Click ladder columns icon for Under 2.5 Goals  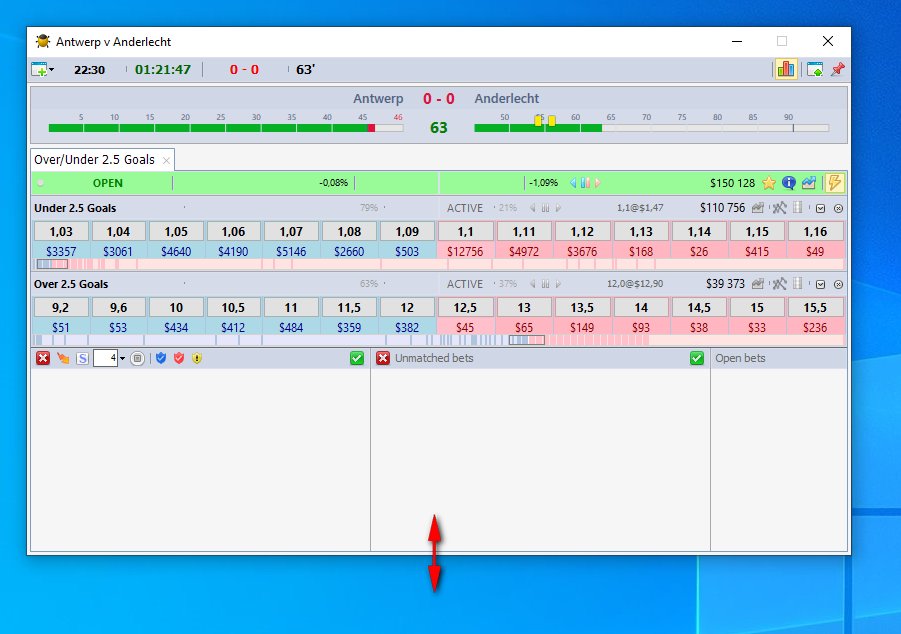tap(798, 208)
